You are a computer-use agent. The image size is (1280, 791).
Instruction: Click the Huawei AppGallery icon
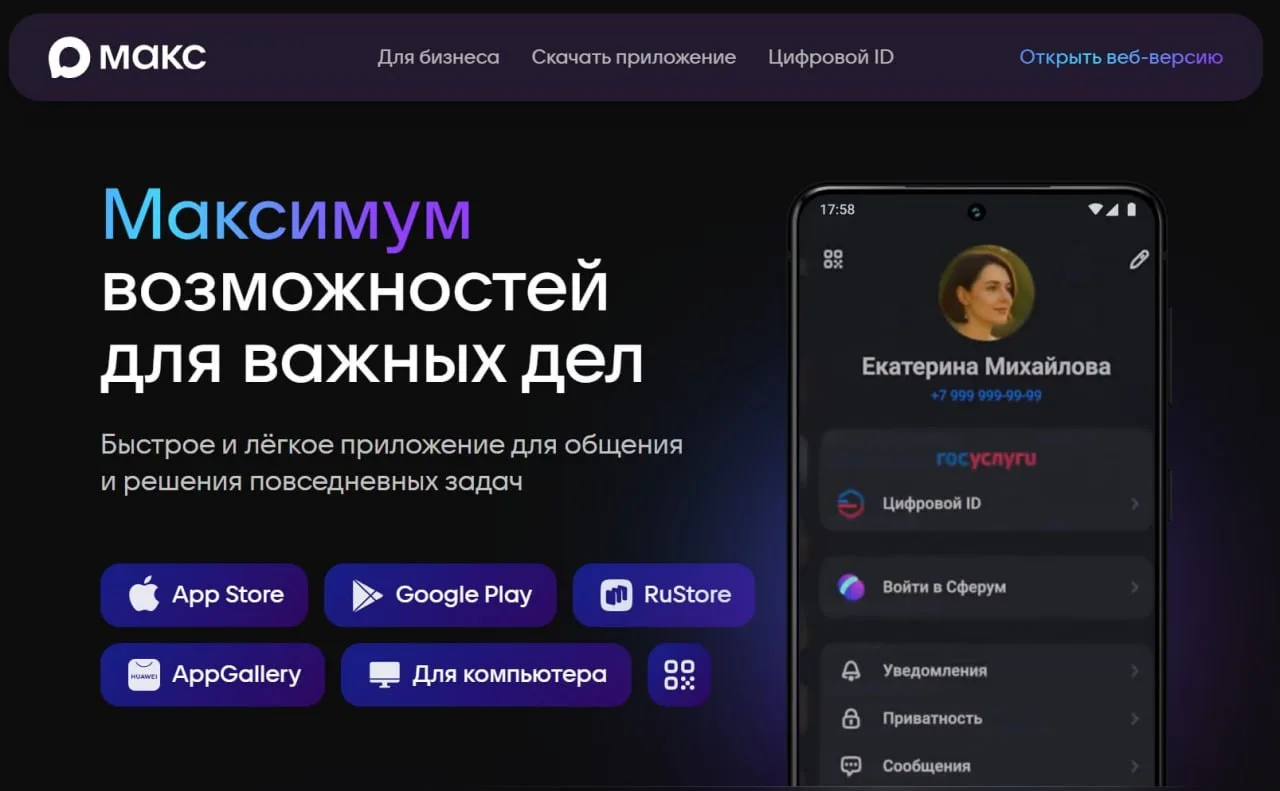coord(143,675)
